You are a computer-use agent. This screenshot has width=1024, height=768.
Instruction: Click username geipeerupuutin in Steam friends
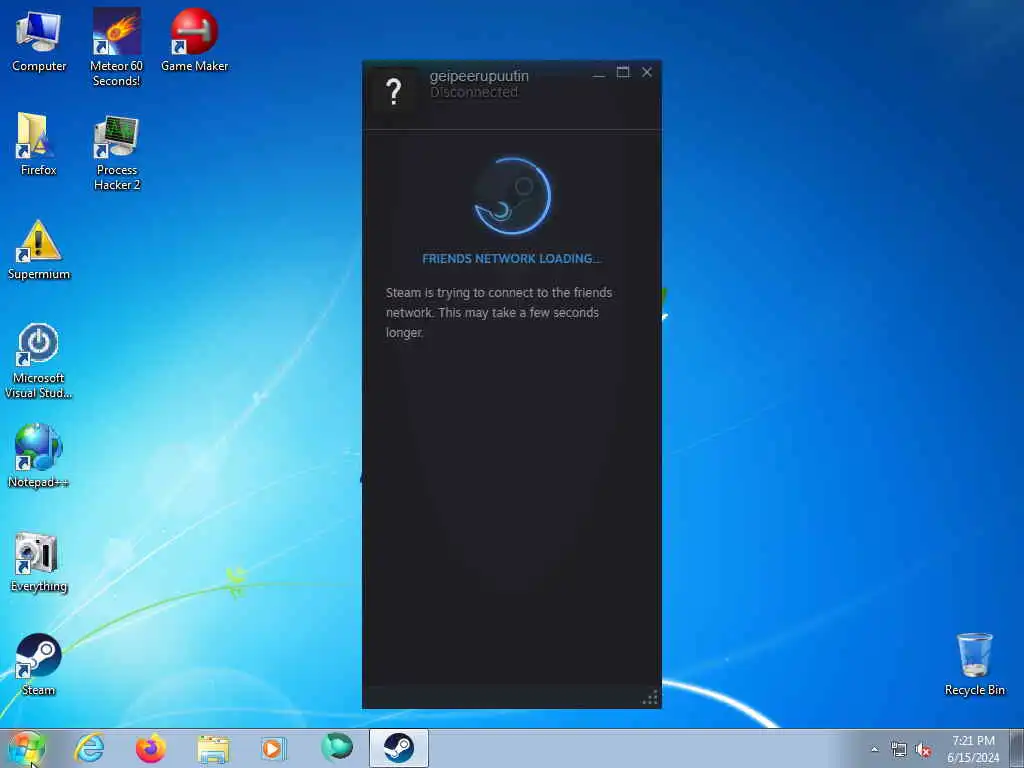pyautogui.click(x=479, y=76)
